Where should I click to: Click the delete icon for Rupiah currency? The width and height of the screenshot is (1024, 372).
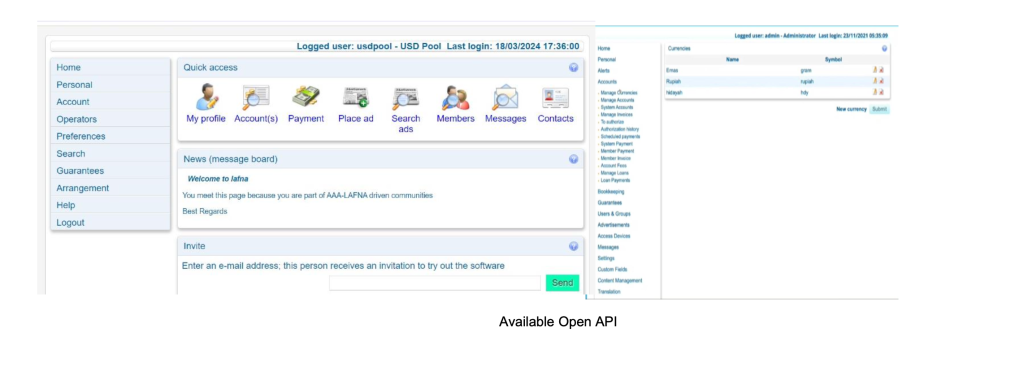(881, 81)
